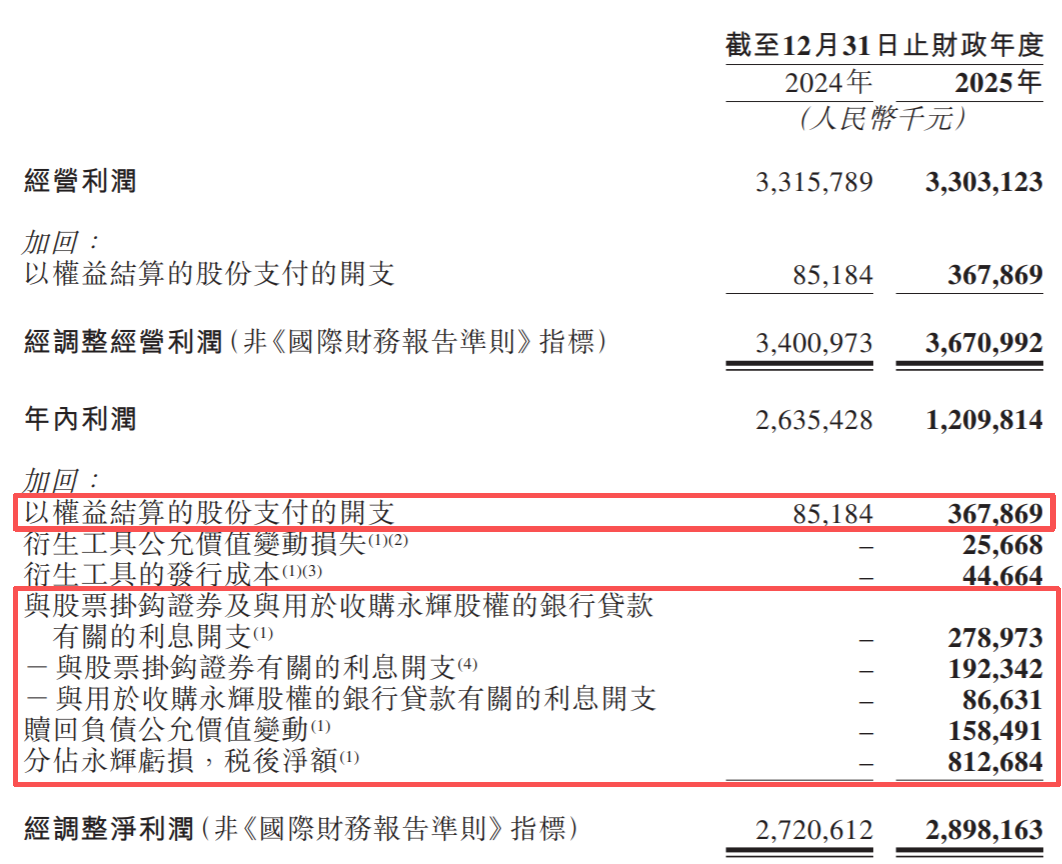1062x864 pixels.
Task: Click the 812,684 value for 分佔永輝虧損
Action: (995, 762)
